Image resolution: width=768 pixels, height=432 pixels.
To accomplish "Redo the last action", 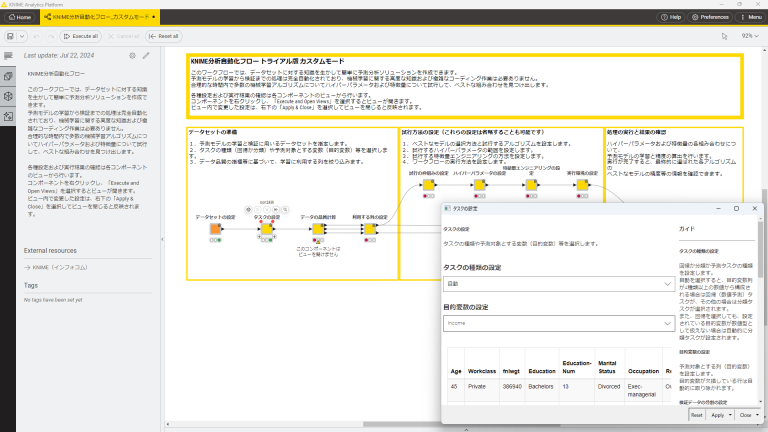I will click(50, 36).
